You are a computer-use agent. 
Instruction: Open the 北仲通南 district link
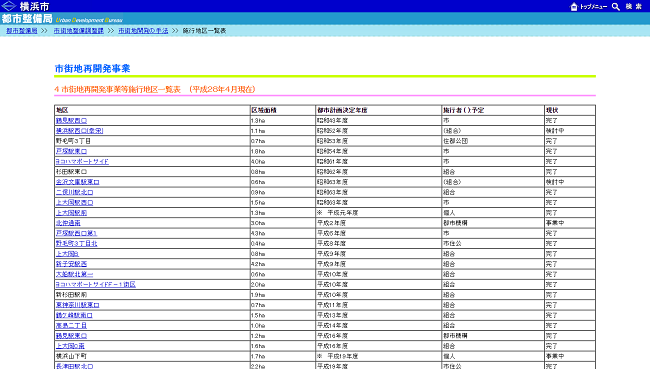click(x=68, y=223)
